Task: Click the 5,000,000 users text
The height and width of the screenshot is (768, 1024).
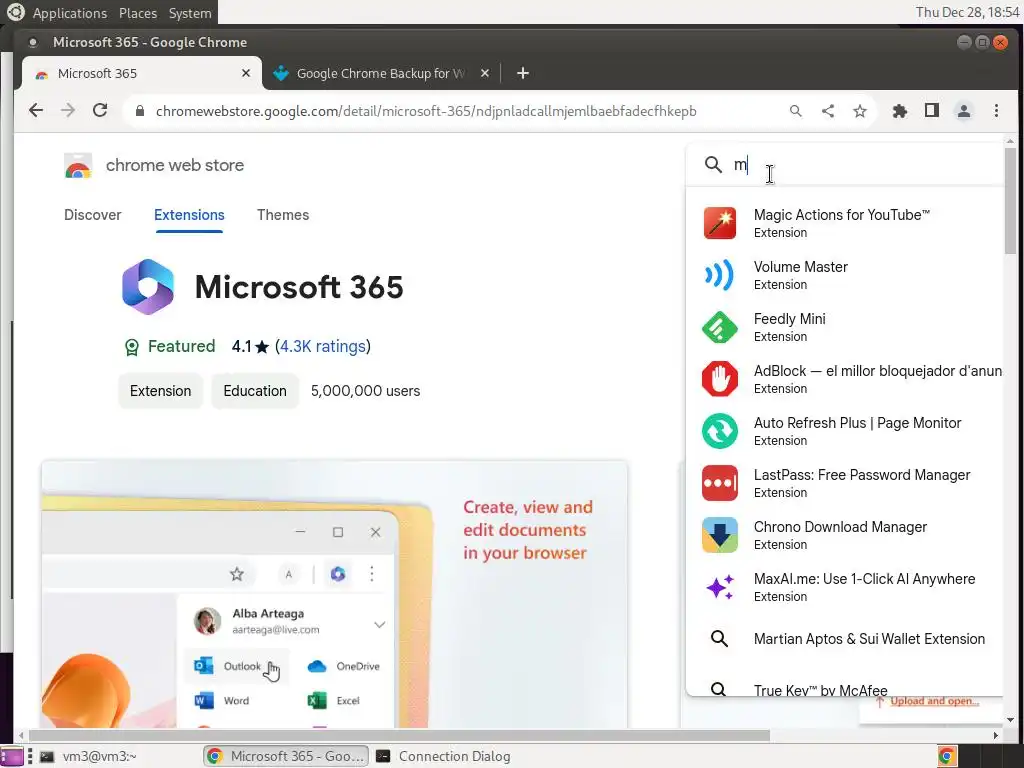Action: [365, 391]
